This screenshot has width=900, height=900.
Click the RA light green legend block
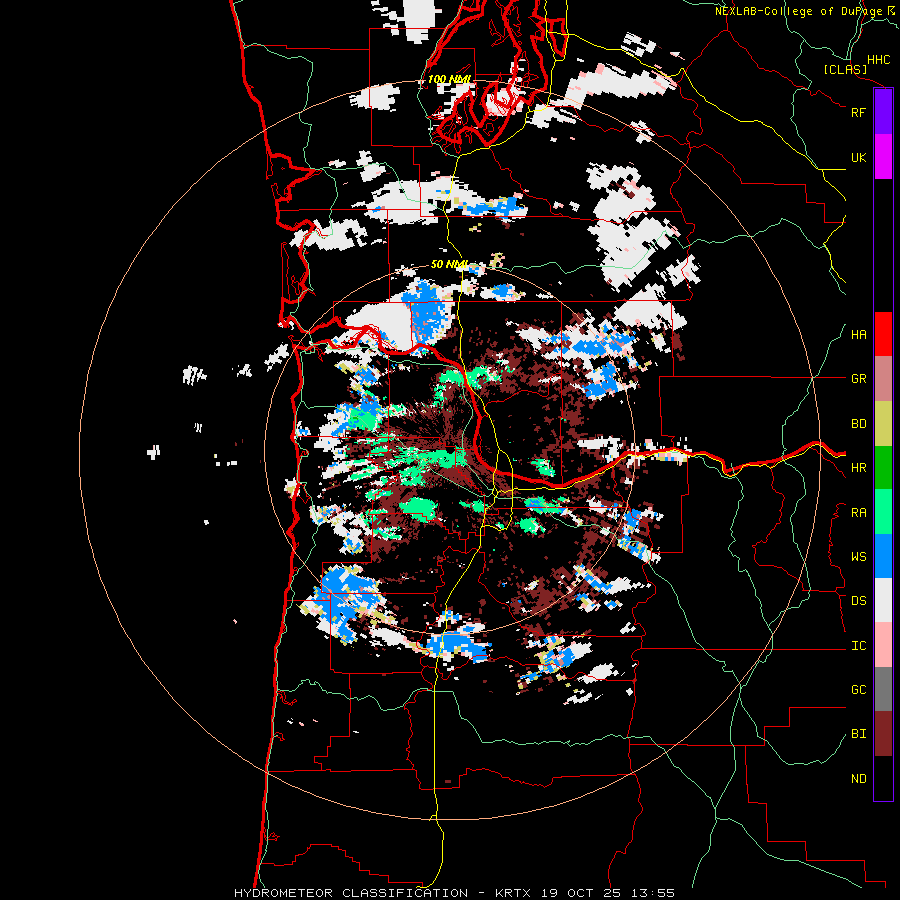[883, 512]
